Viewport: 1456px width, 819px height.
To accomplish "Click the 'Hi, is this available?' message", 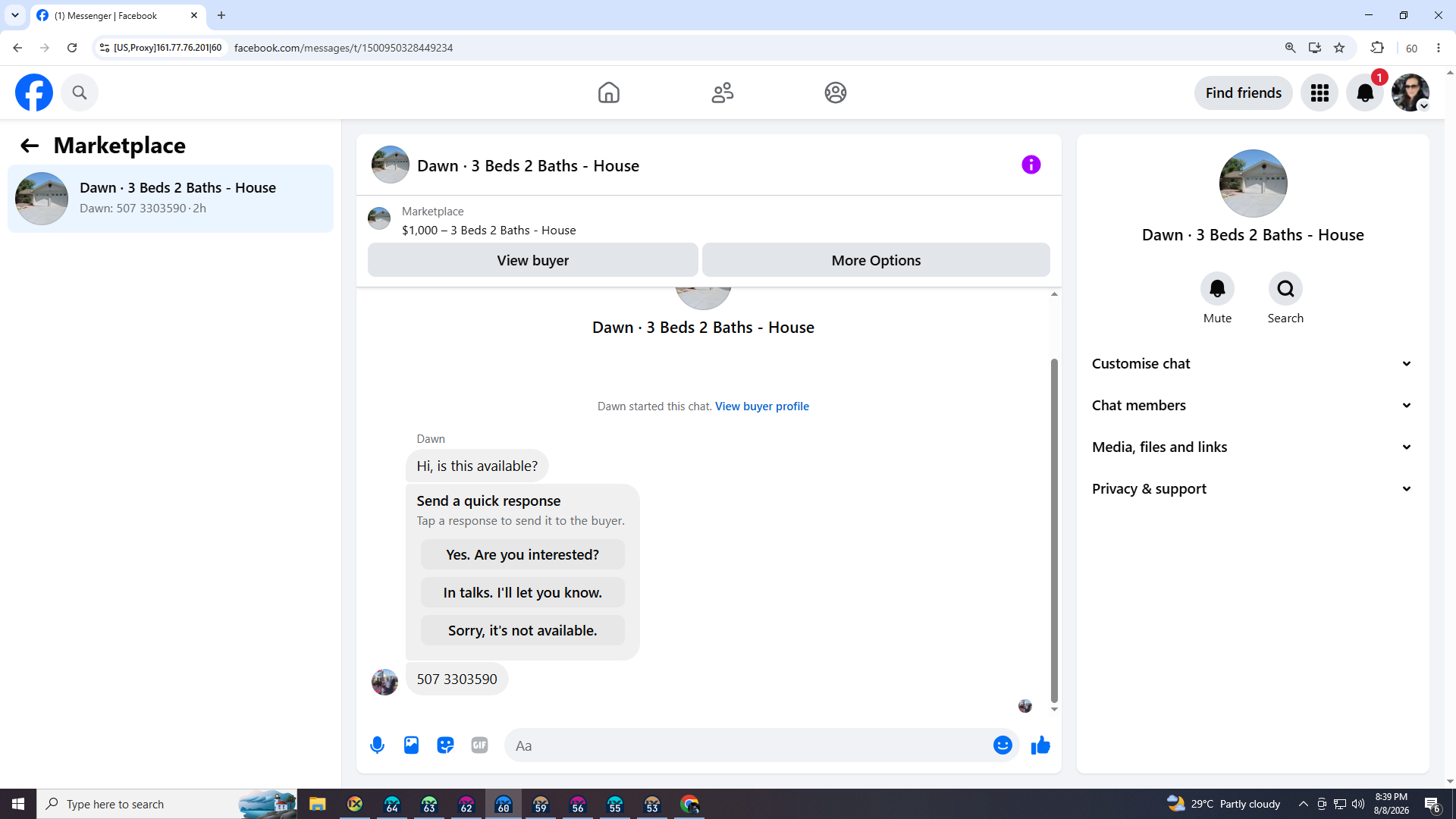I will [x=477, y=466].
